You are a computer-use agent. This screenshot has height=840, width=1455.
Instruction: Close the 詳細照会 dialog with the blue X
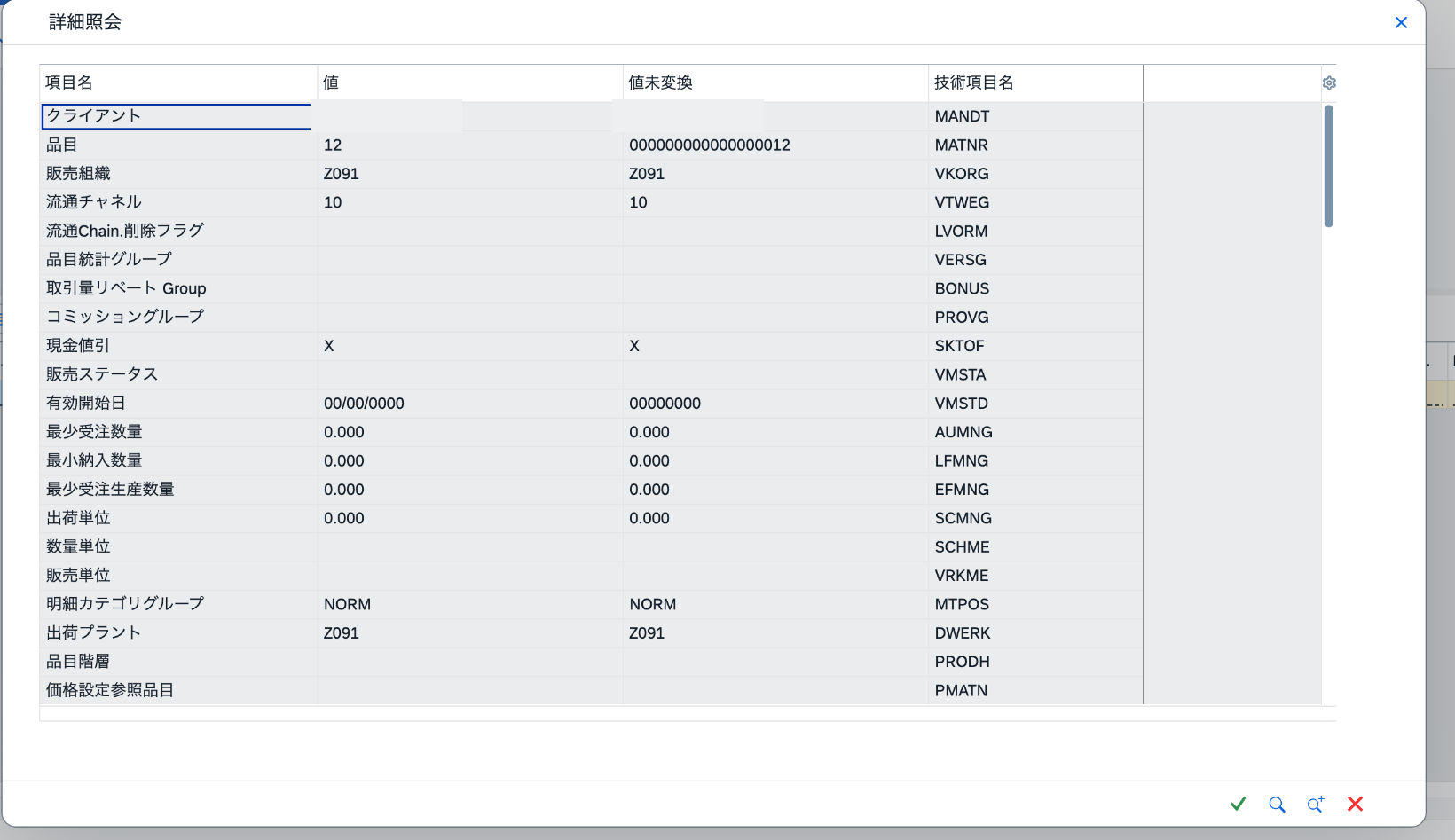click(1401, 22)
